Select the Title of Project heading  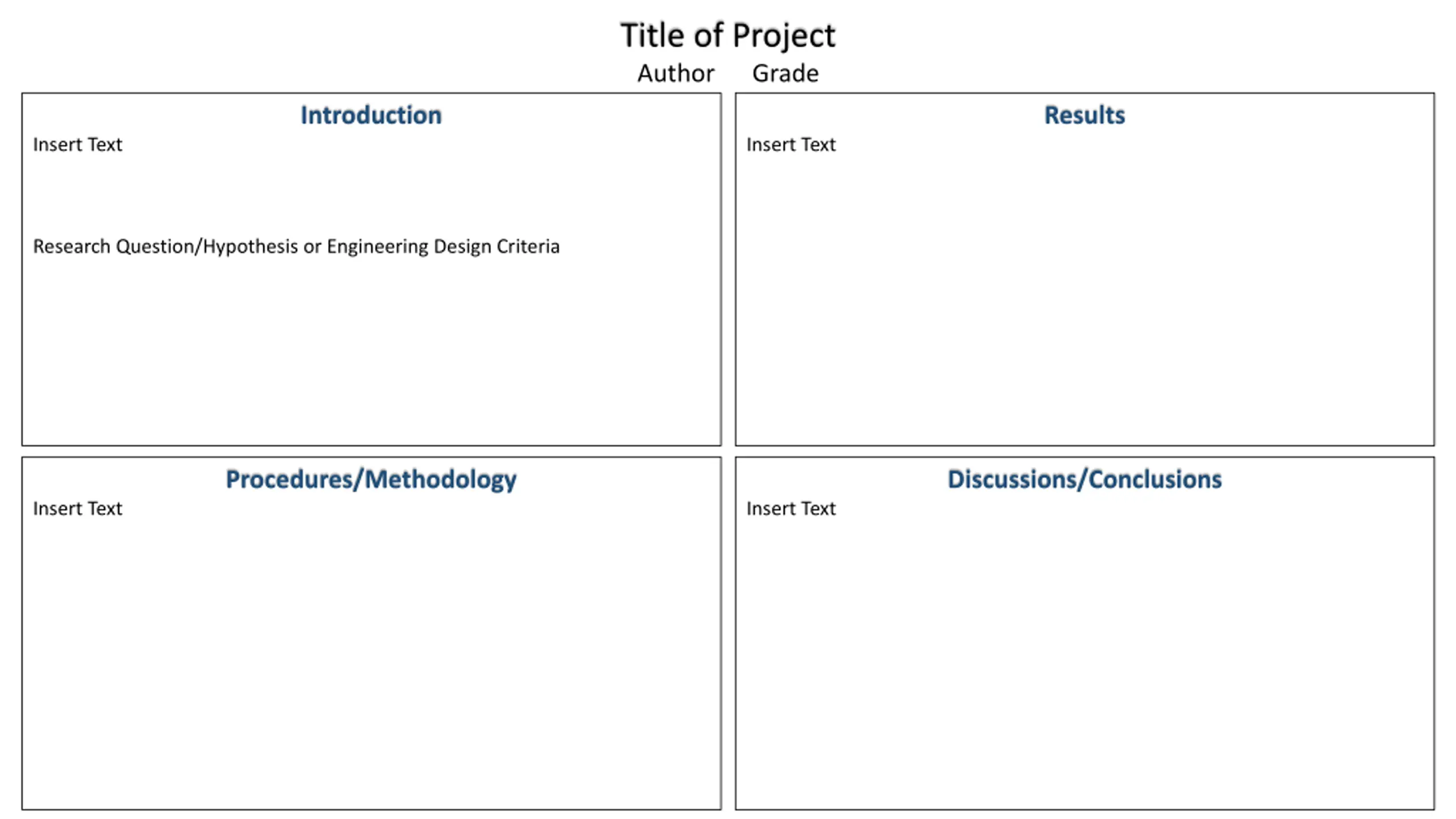[727, 35]
